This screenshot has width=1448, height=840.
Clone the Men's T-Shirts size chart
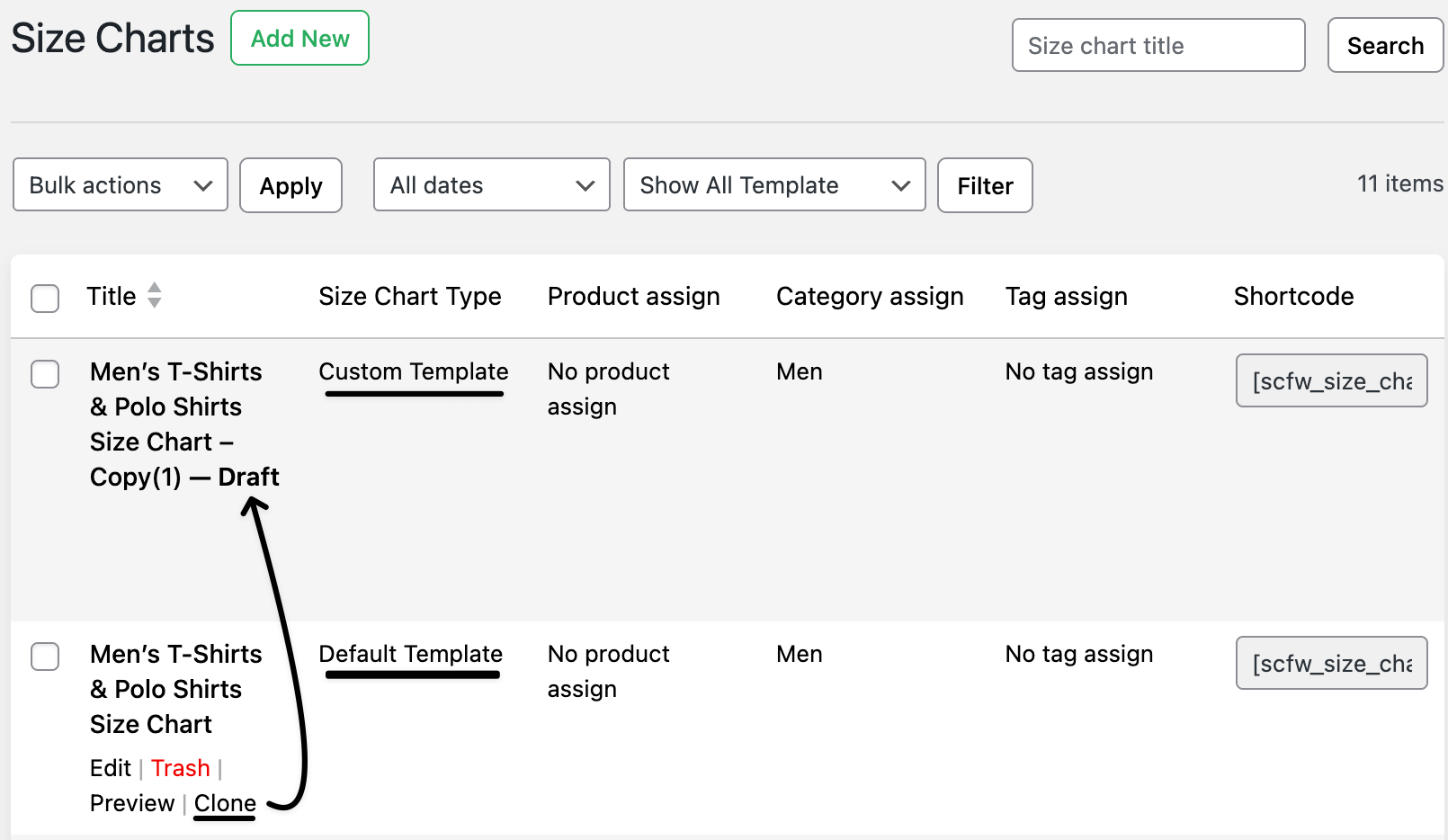pyautogui.click(x=225, y=803)
